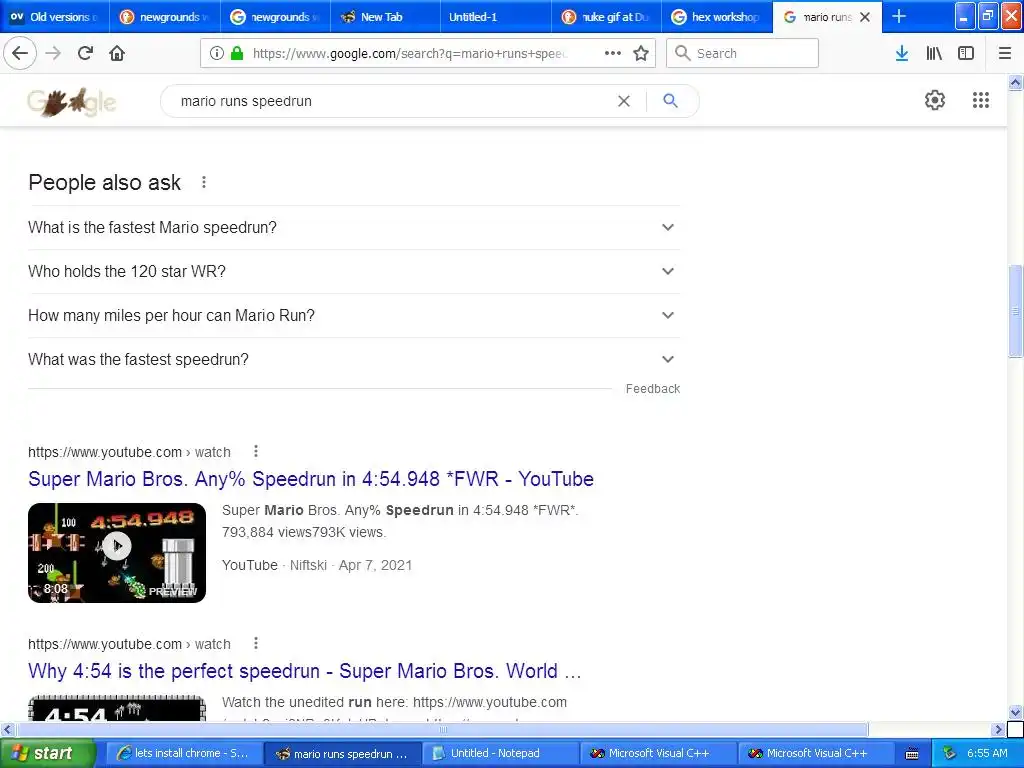
Task: Clear the Google search query with X
Action: [624, 101]
